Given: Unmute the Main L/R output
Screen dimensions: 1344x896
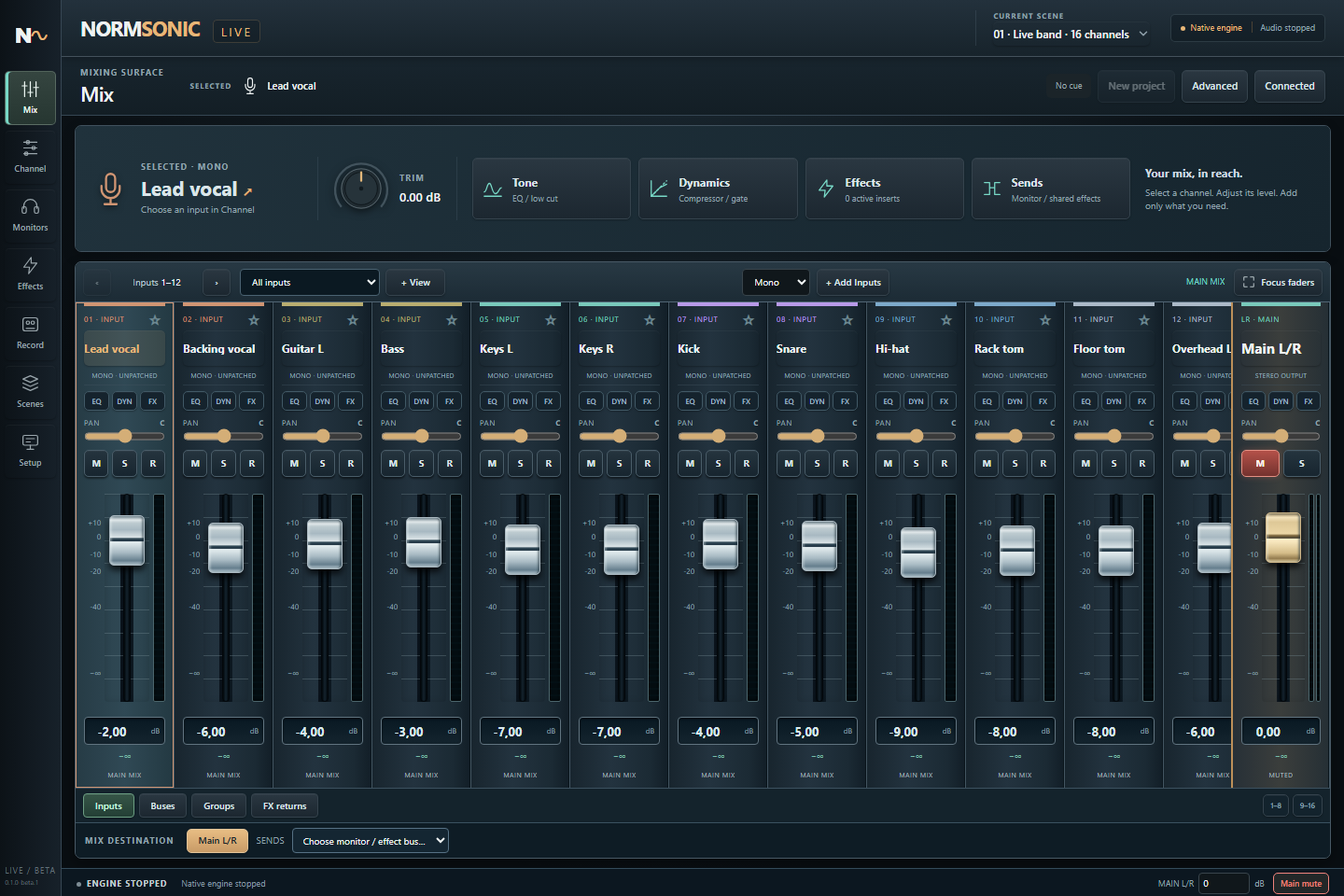Looking at the screenshot, I should 1260,464.
